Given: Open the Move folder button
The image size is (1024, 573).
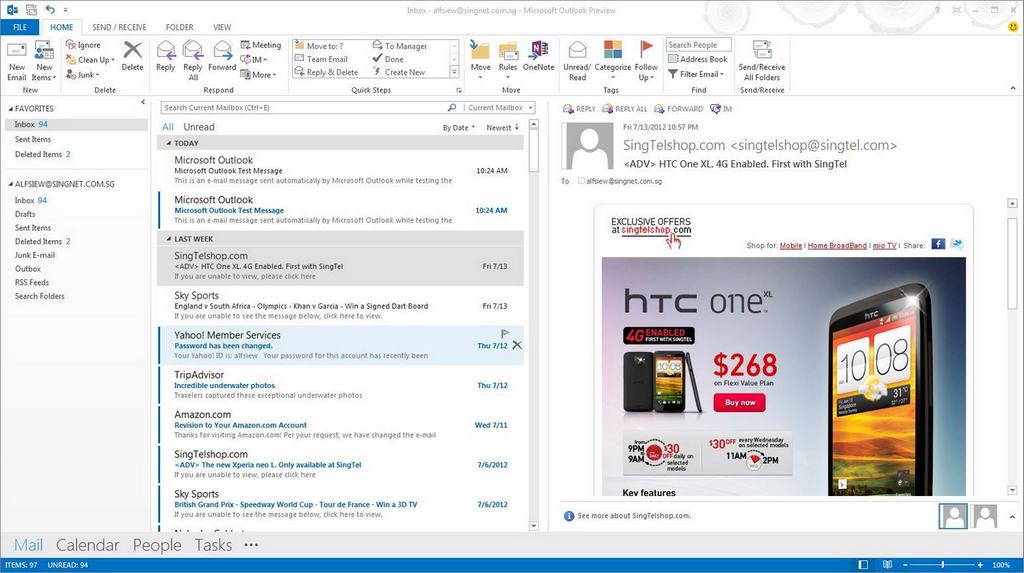Looking at the screenshot, I should click(x=480, y=61).
